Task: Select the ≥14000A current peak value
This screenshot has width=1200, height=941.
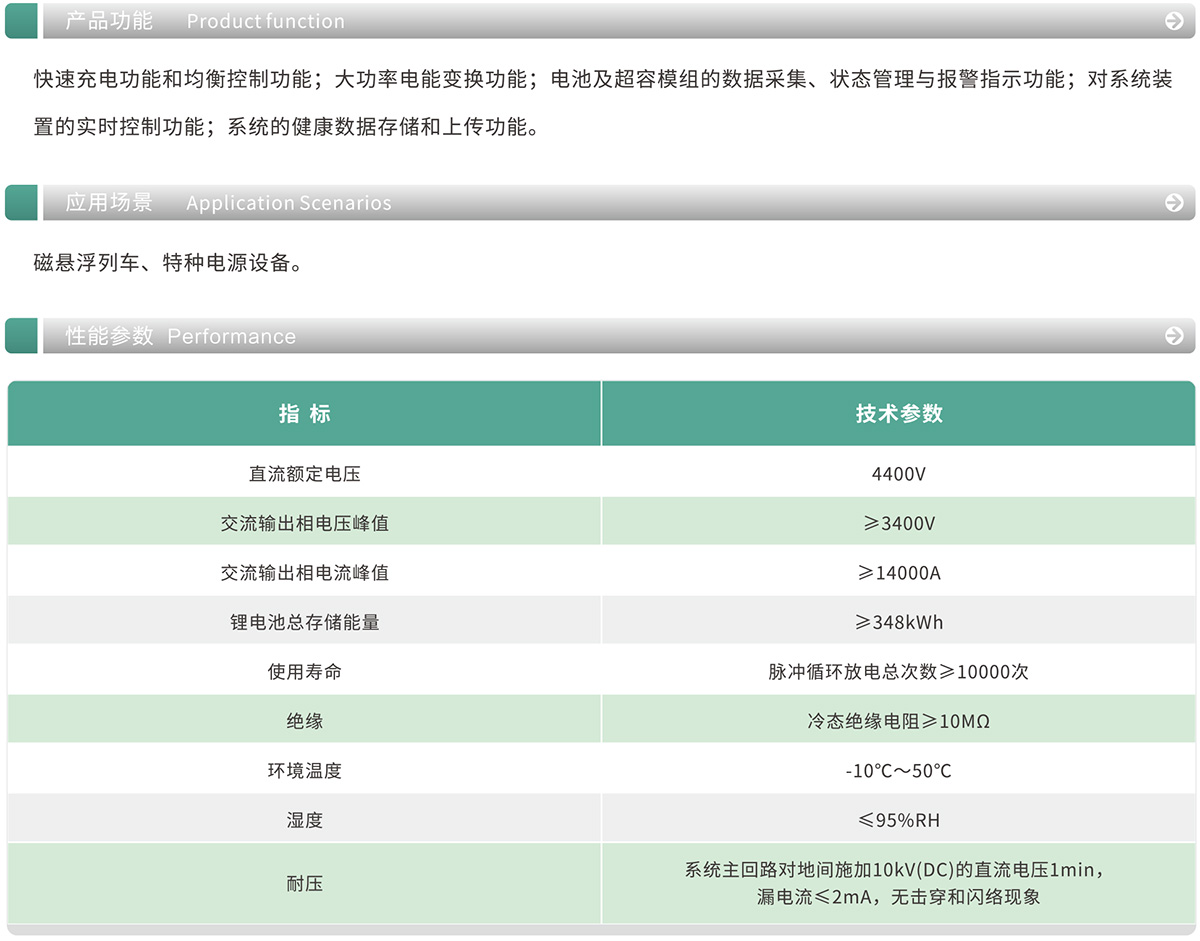Action: [x=898, y=573]
